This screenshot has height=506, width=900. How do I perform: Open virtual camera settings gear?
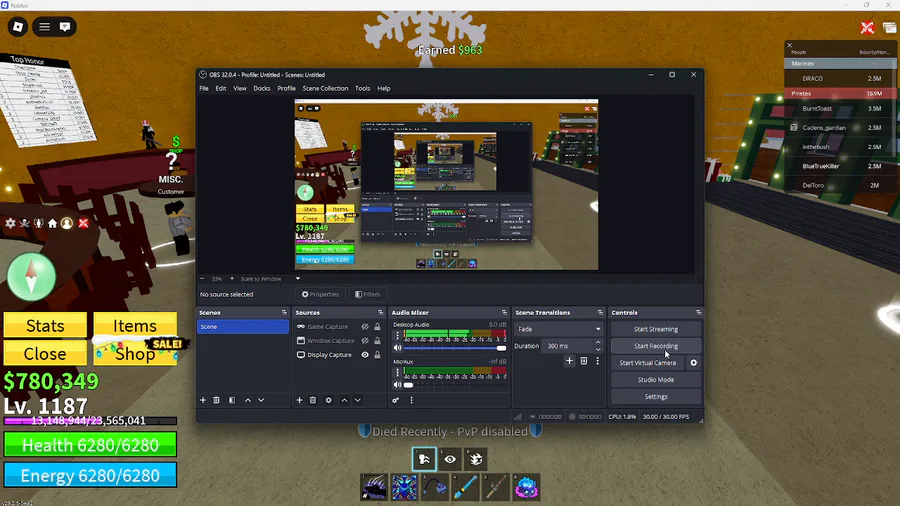pos(693,363)
